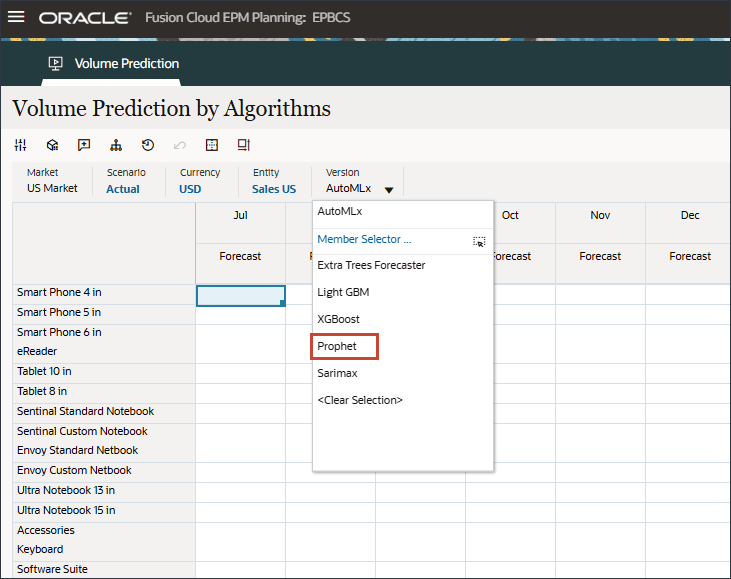This screenshot has width=731, height=579.
Task: Click the grid layout toolbar icon
Action: tap(212, 145)
